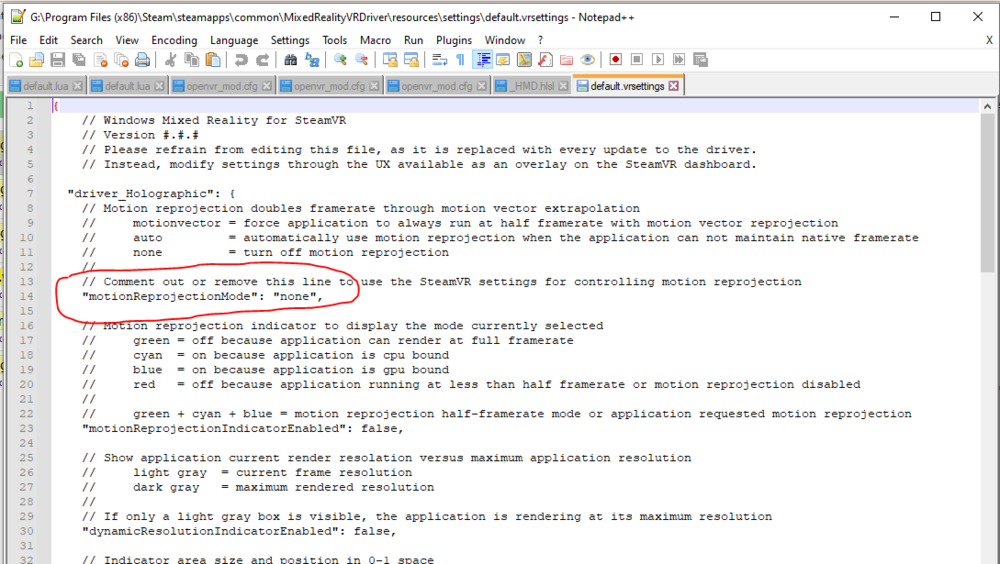Click line number 14 in the margin
This screenshot has width=1000, height=564.
point(26,297)
